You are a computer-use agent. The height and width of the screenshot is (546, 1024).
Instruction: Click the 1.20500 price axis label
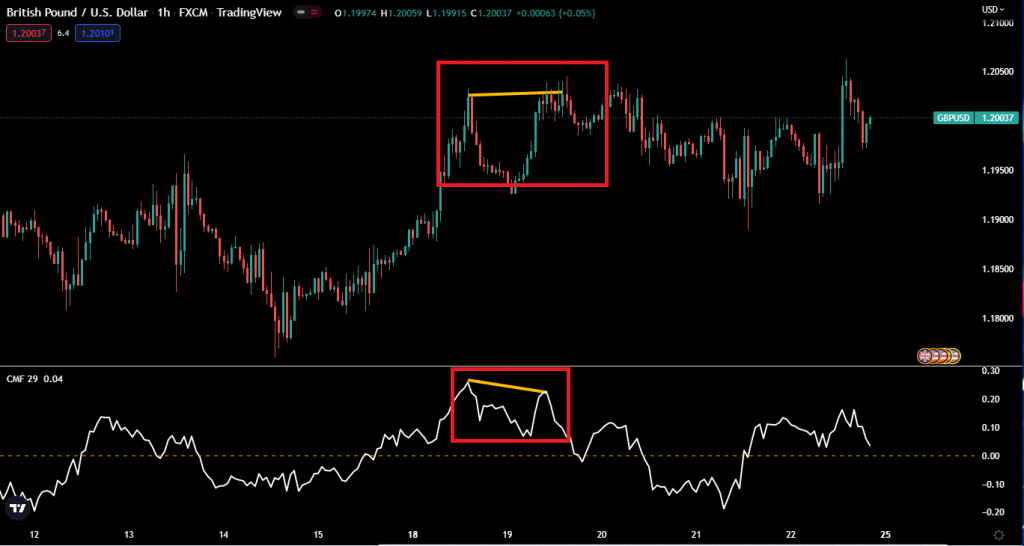(1000, 71)
